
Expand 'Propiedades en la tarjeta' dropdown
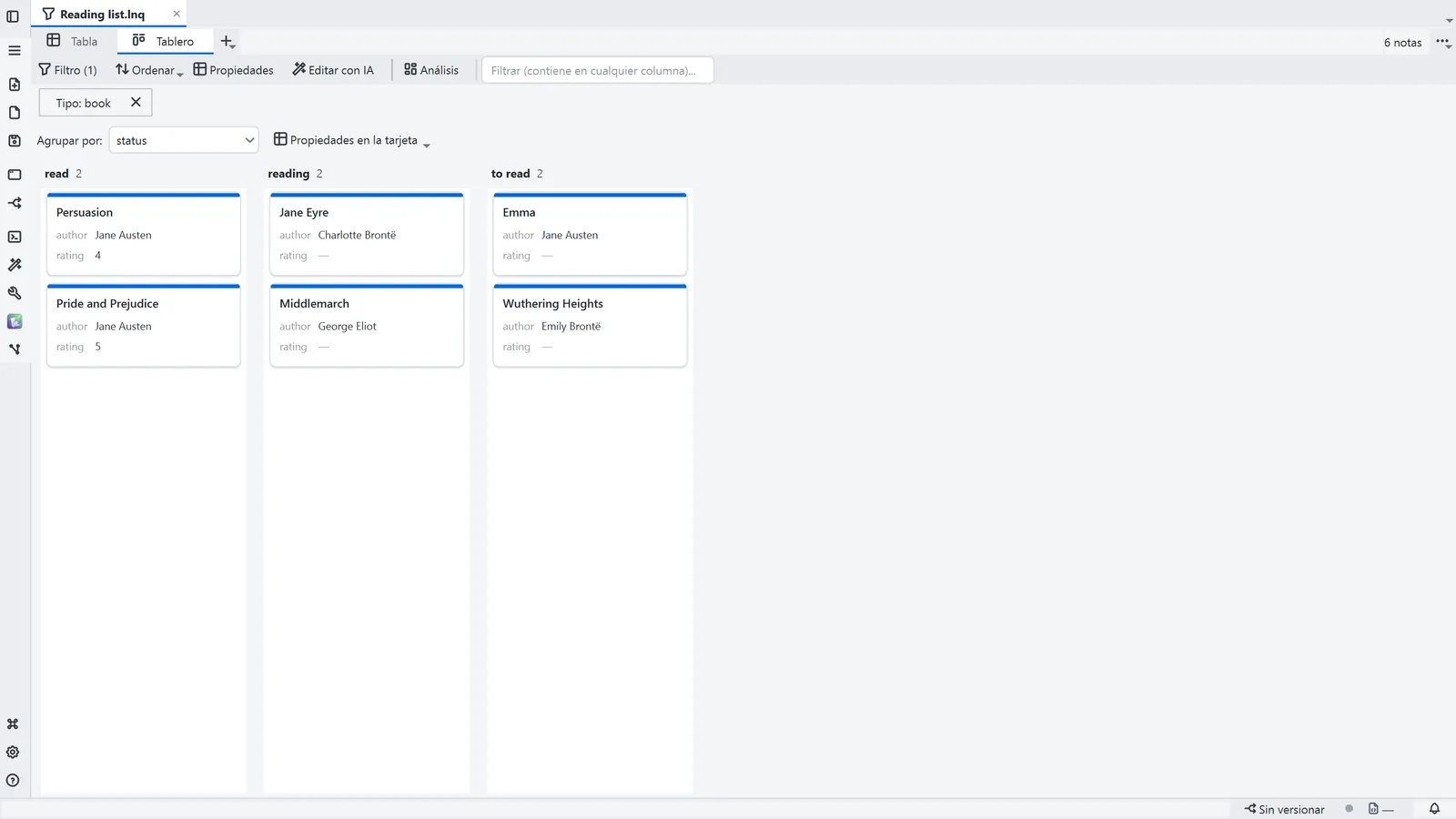point(352,140)
